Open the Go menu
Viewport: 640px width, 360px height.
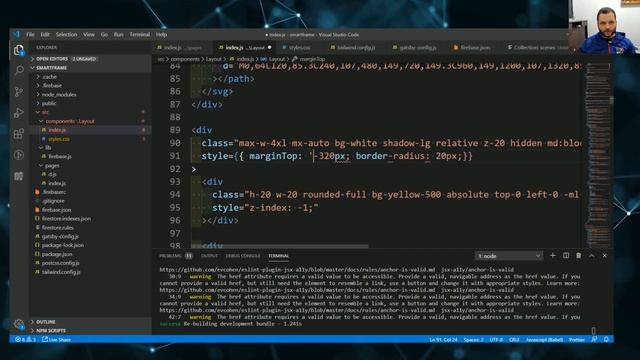(x=104, y=35)
